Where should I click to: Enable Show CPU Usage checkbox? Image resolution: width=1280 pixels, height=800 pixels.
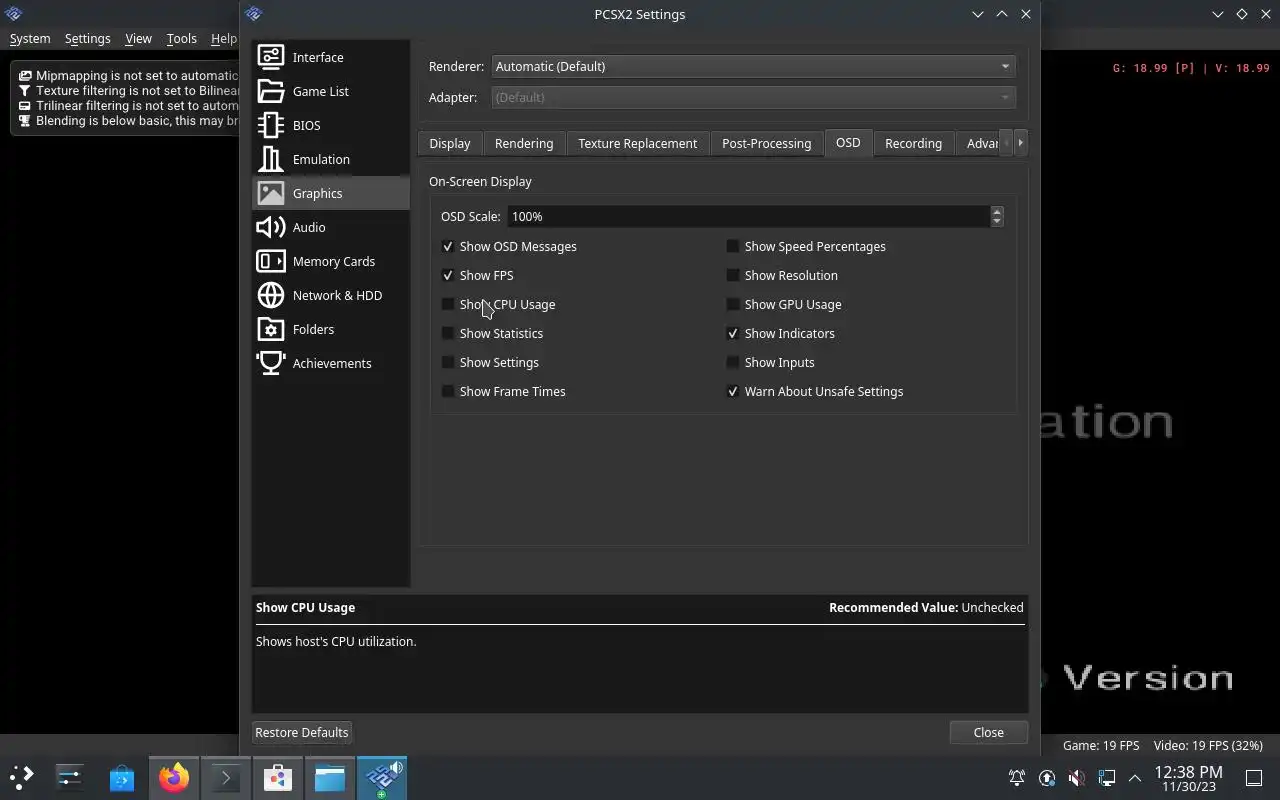coord(448,304)
